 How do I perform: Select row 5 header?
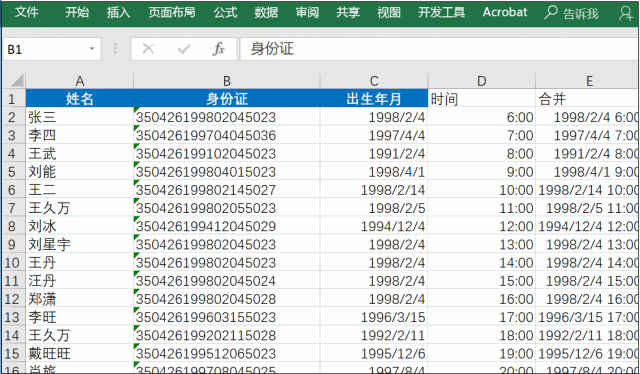[14, 171]
